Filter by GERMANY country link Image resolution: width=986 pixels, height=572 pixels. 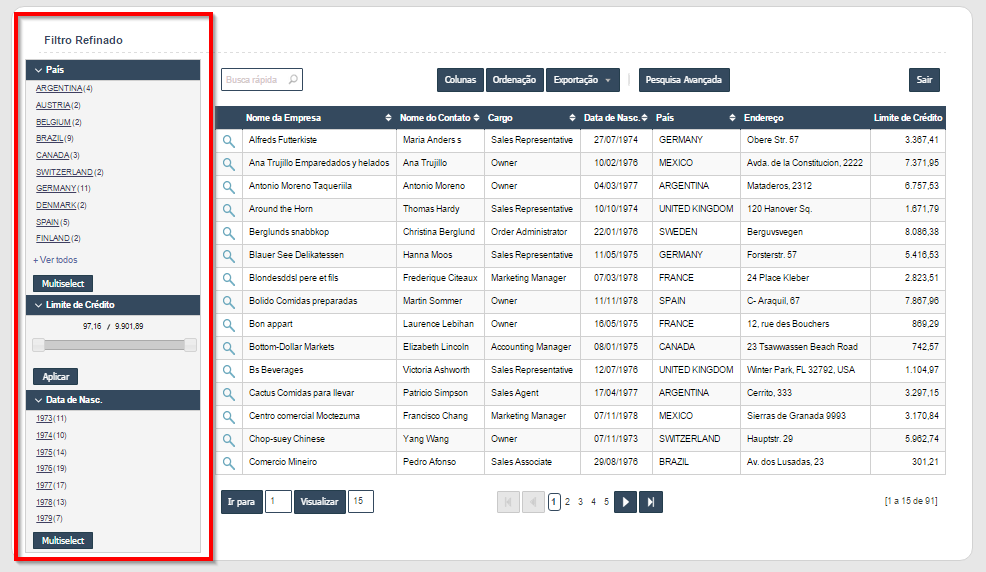(56, 188)
